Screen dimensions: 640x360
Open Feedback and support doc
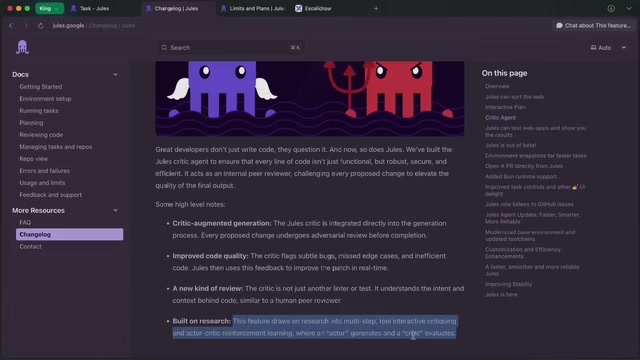[x=51, y=195]
